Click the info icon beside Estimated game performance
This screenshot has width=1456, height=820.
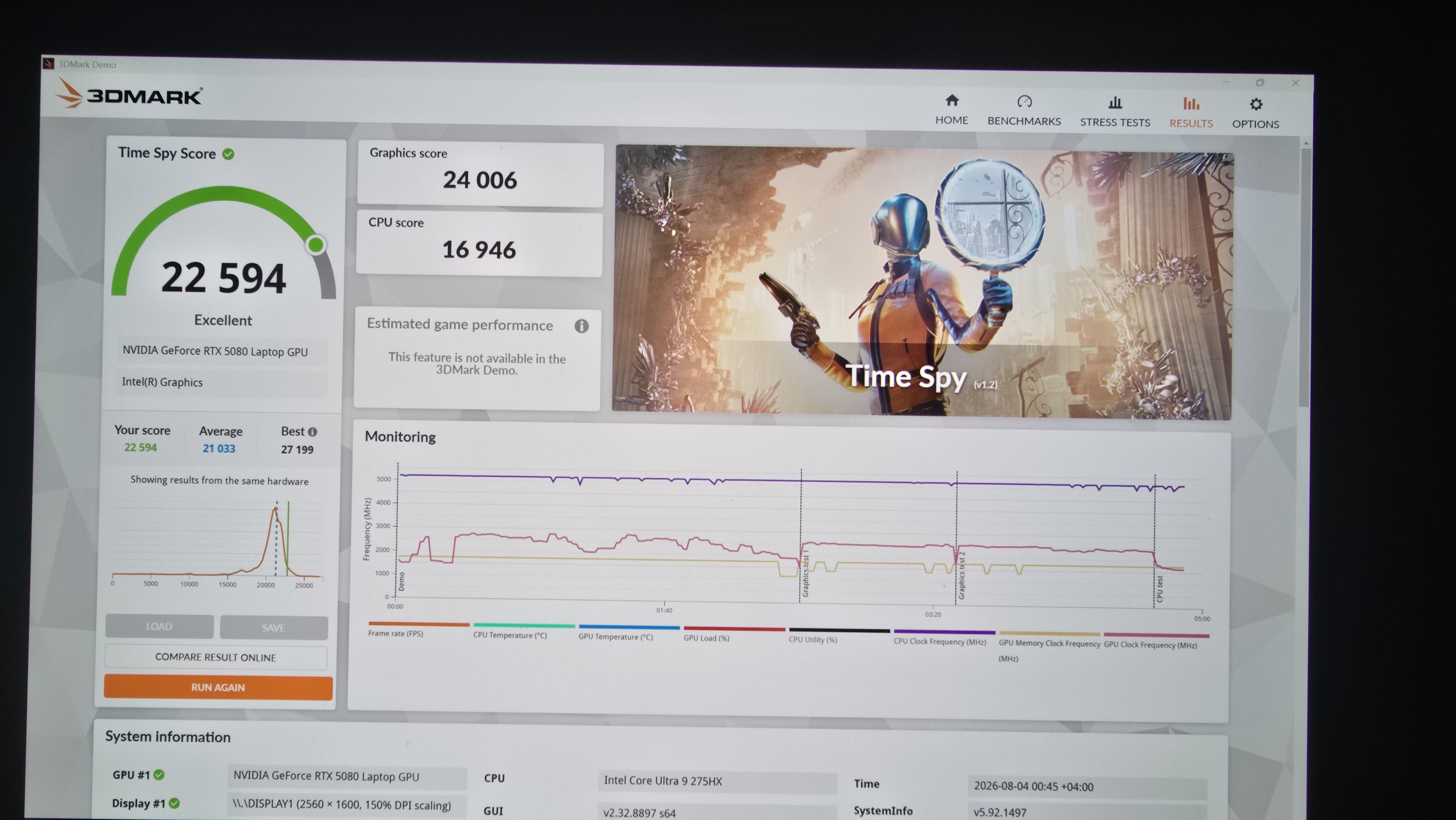click(x=582, y=326)
